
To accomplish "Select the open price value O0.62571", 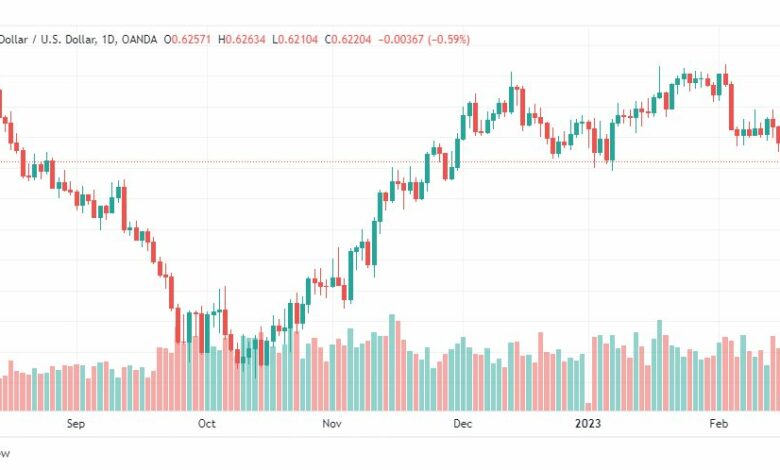I will pos(188,39).
